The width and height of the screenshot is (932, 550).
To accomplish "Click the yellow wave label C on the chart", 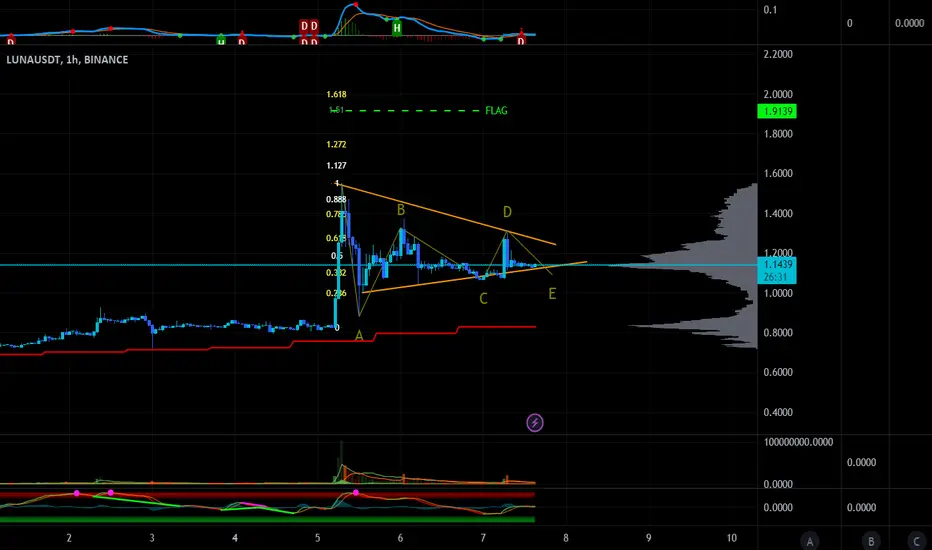I will [483, 299].
